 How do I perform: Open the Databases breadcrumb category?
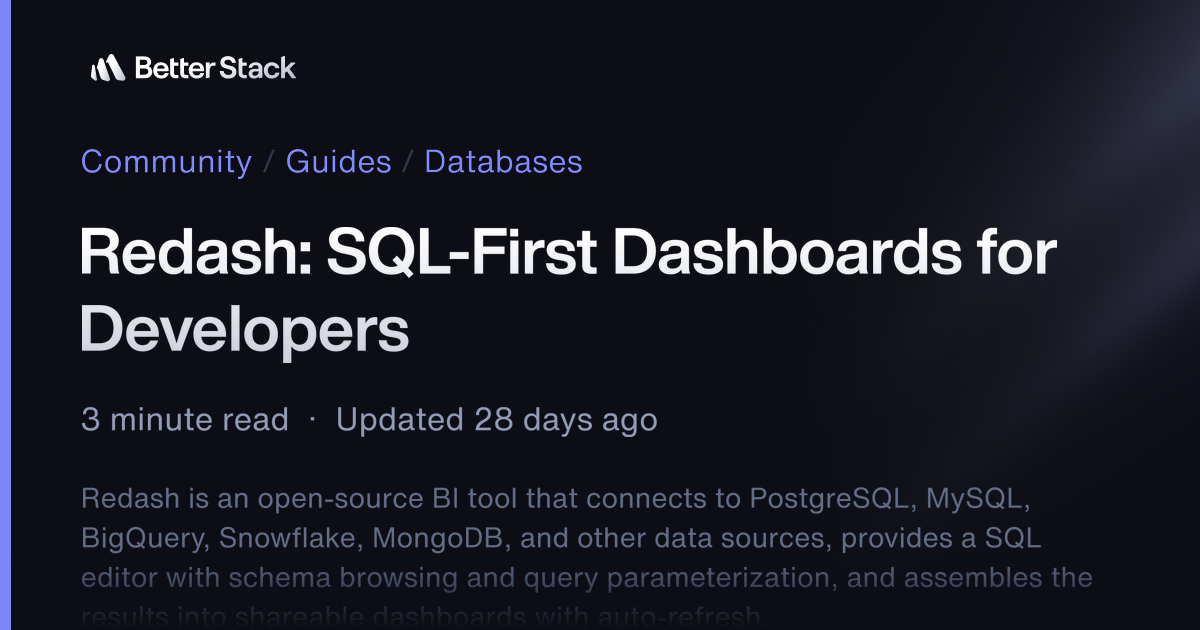click(503, 161)
